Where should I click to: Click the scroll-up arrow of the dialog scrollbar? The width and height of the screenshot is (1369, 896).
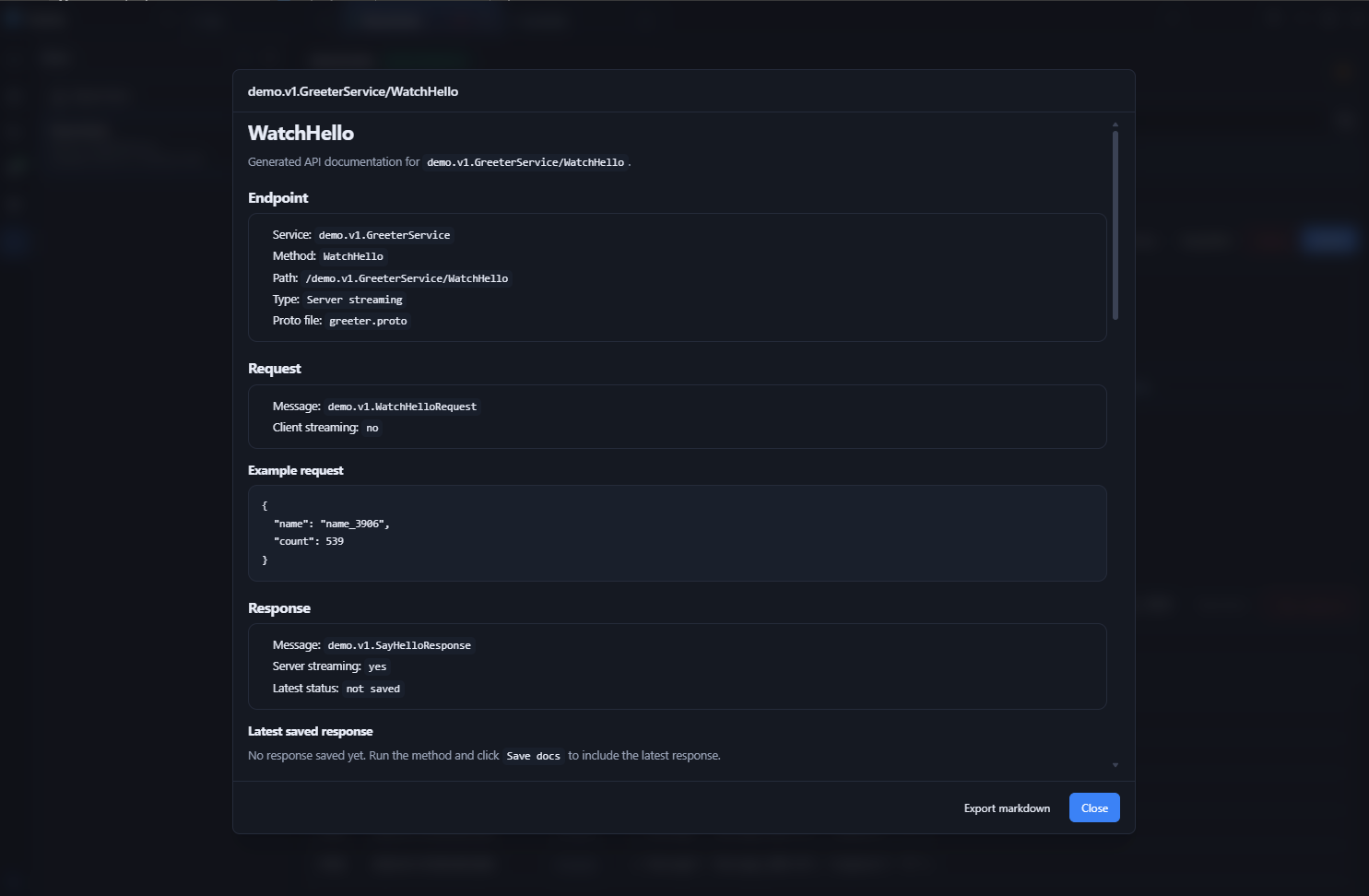point(1115,124)
